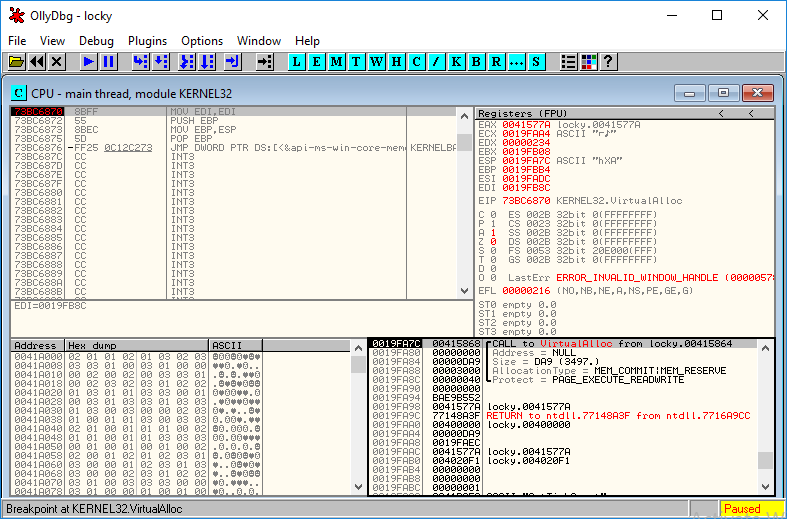Open Source S button
The height and width of the screenshot is (519, 787).
536,62
